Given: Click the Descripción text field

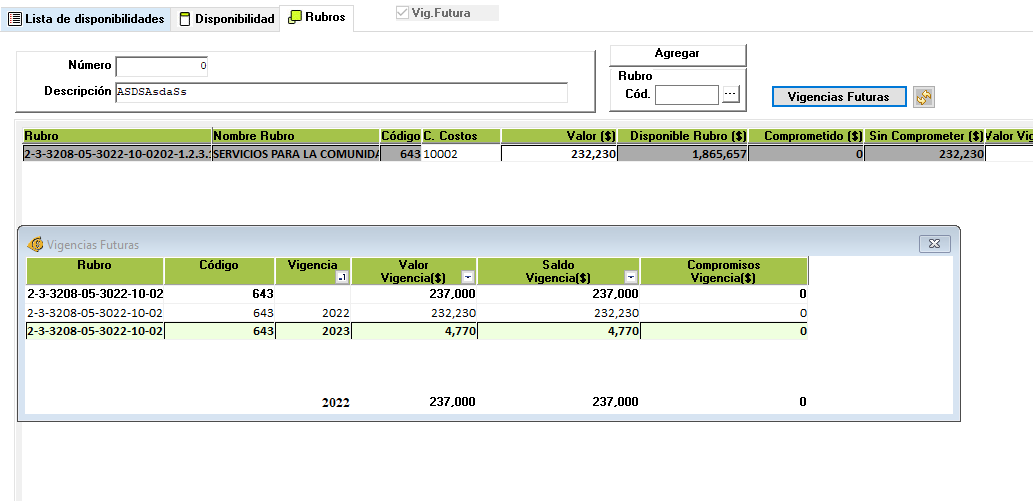Looking at the screenshot, I should [x=340, y=92].
